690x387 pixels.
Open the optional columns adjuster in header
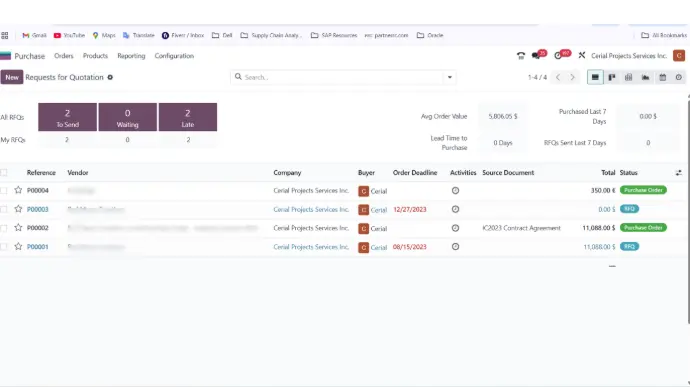[679, 173]
